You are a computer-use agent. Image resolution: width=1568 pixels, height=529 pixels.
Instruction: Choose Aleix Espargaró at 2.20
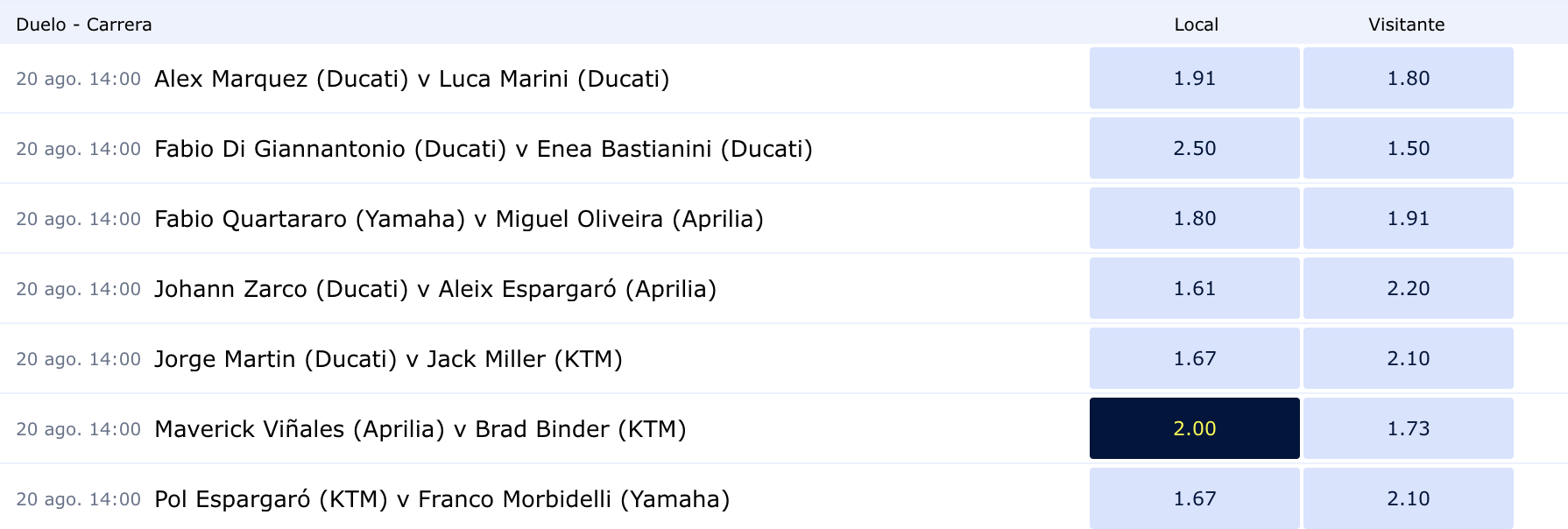click(x=1408, y=288)
